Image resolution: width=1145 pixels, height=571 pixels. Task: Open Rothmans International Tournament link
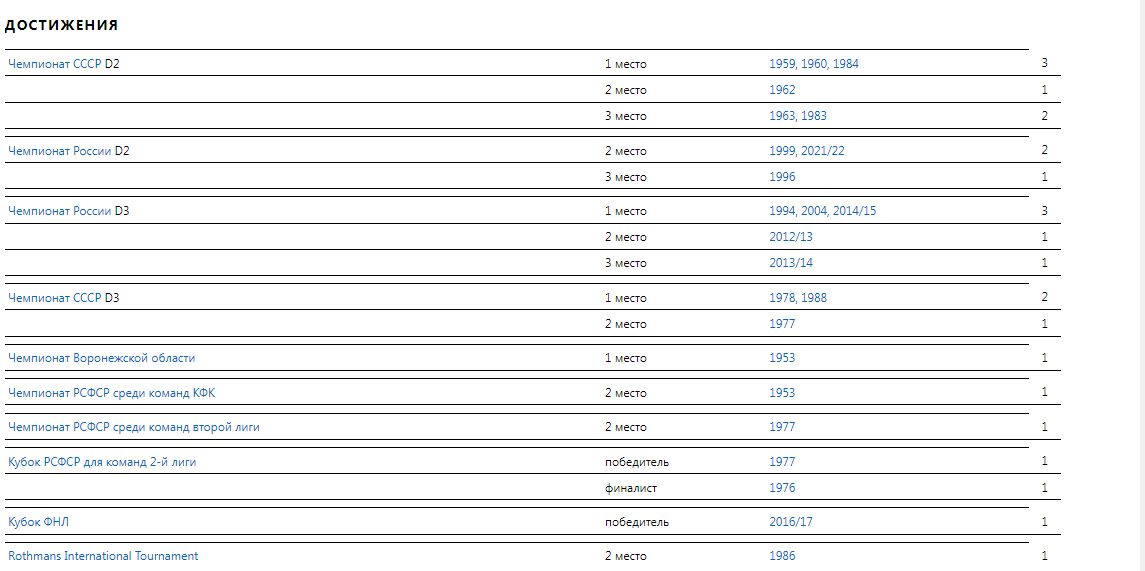(103, 556)
